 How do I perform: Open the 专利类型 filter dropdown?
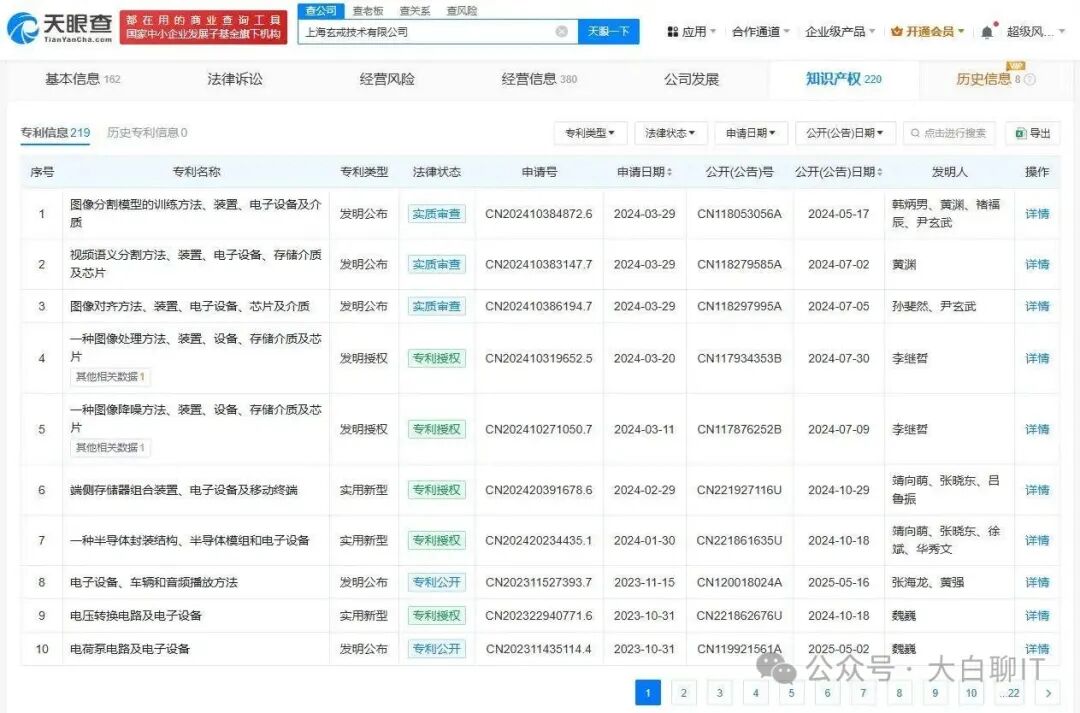pyautogui.click(x=588, y=133)
